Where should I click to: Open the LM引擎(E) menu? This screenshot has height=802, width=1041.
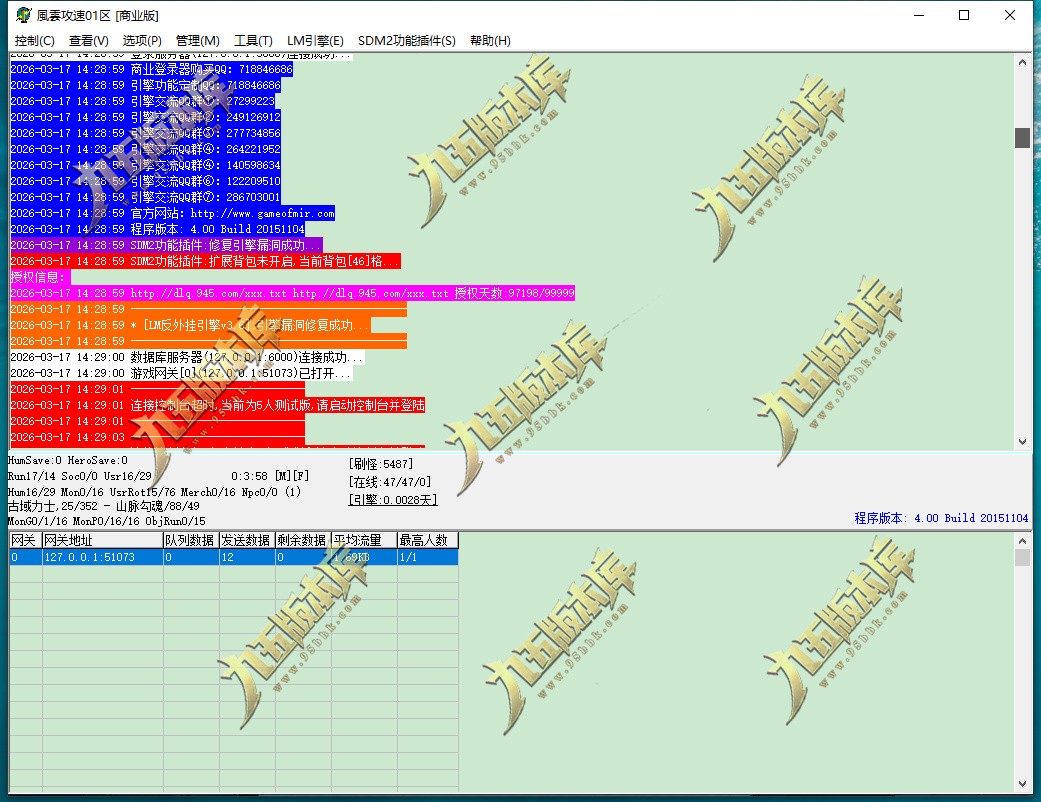click(315, 40)
